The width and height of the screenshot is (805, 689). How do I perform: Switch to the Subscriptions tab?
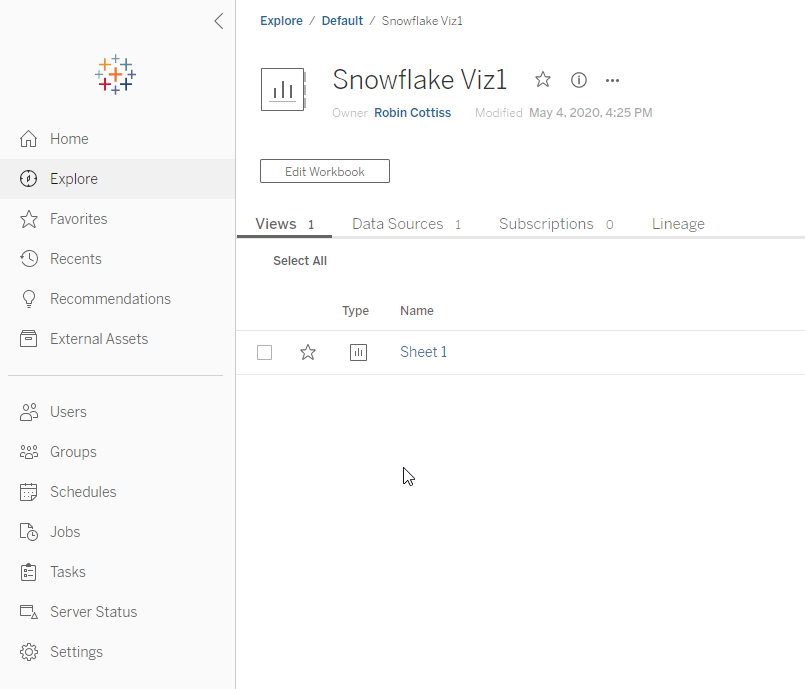click(556, 224)
